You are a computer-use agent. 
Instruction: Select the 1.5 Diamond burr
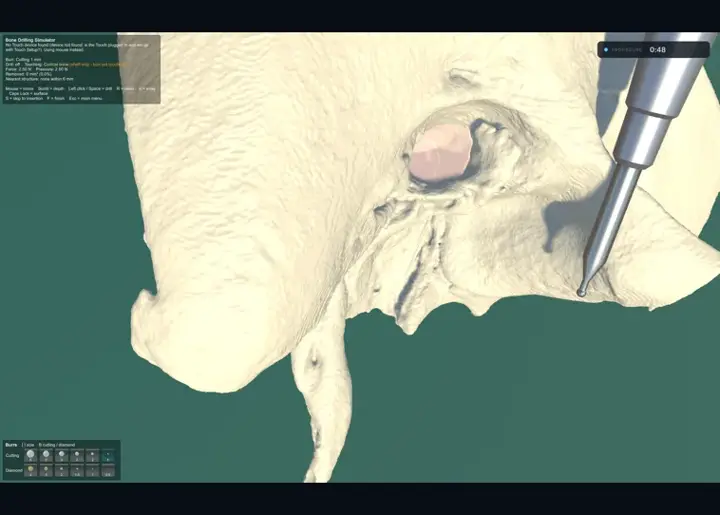click(77, 470)
